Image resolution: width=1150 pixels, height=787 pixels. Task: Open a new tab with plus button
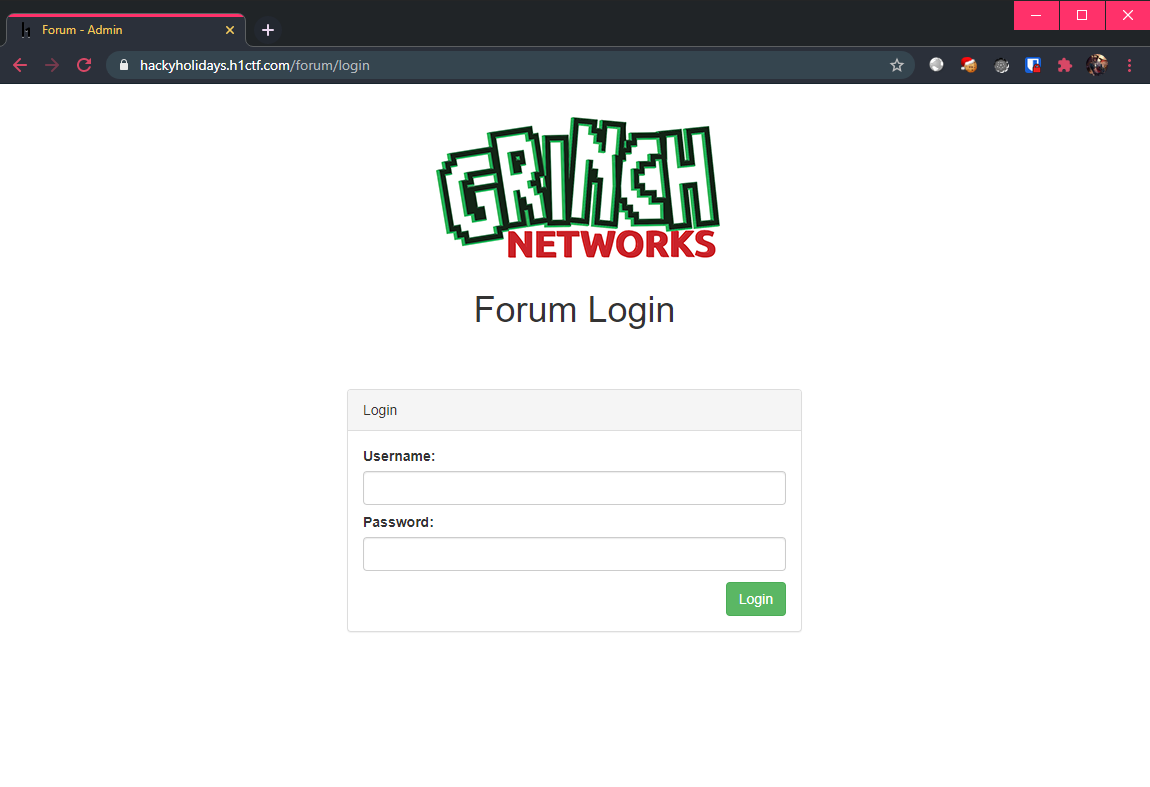pos(268,30)
